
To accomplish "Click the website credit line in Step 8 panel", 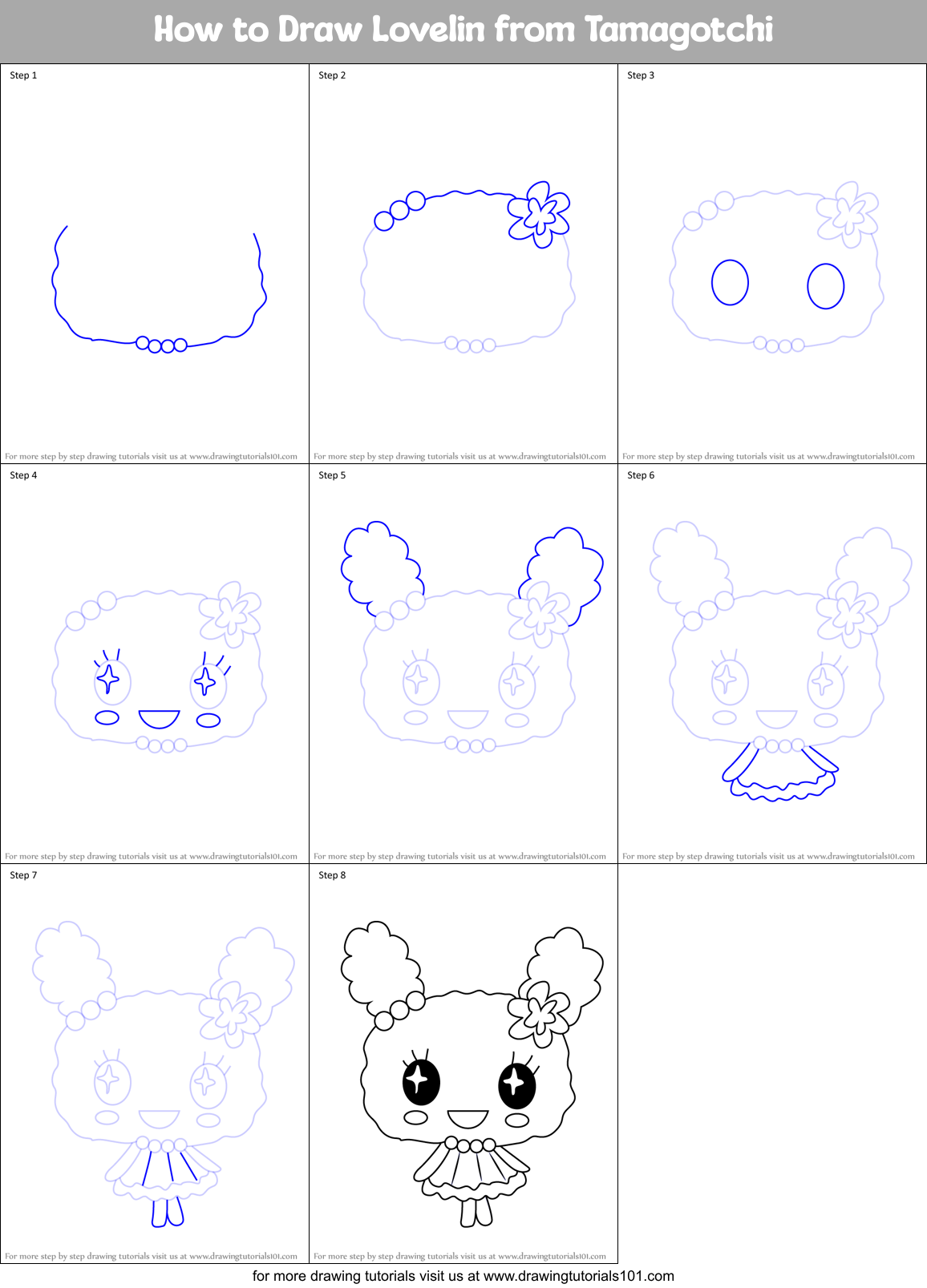I will (x=459, y=1256).
